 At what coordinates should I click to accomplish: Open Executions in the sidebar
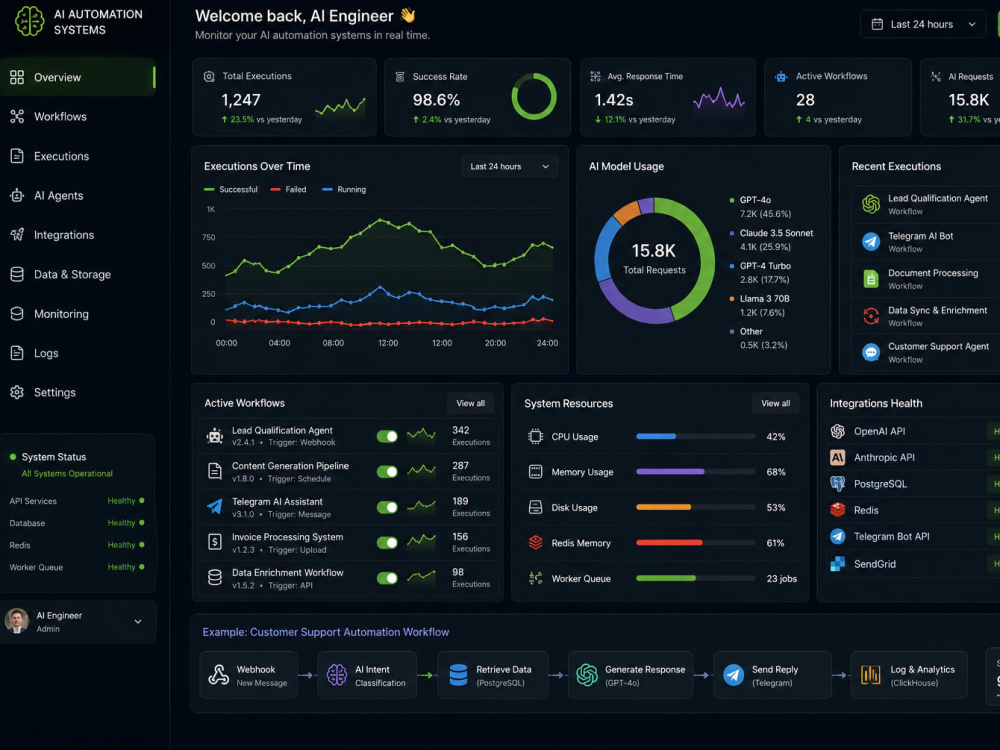click(78, 156)
